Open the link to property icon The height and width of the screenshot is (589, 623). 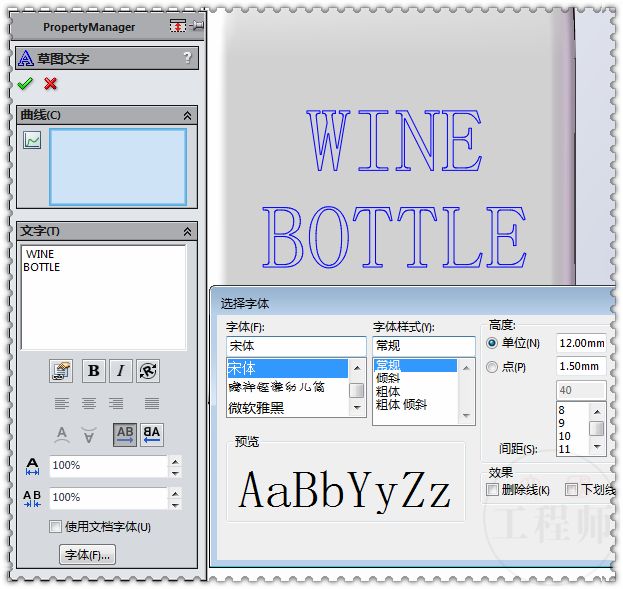point(62,371)
